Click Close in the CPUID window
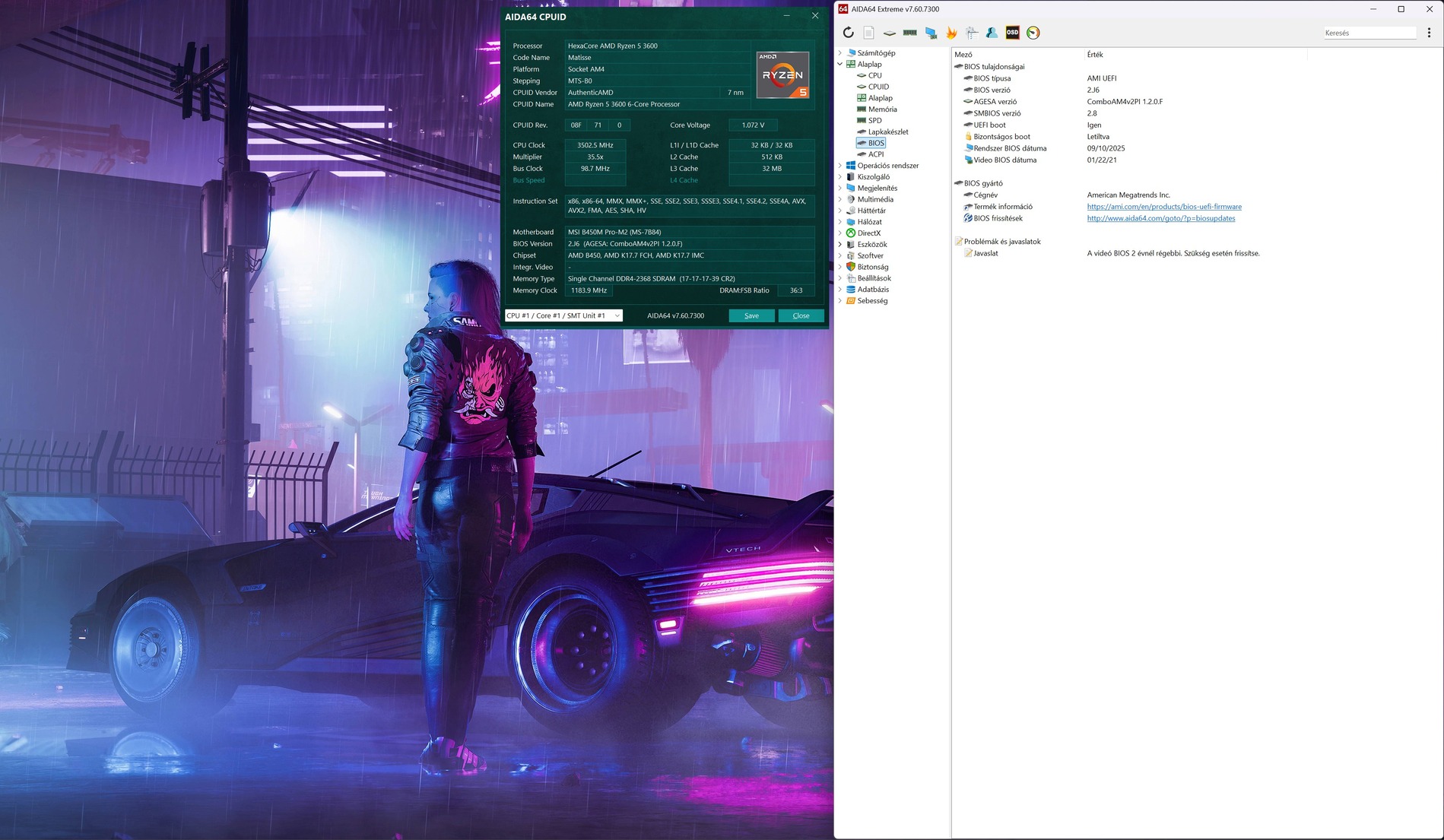Screen dimensions: 1444x840 [x=801, y=315]
